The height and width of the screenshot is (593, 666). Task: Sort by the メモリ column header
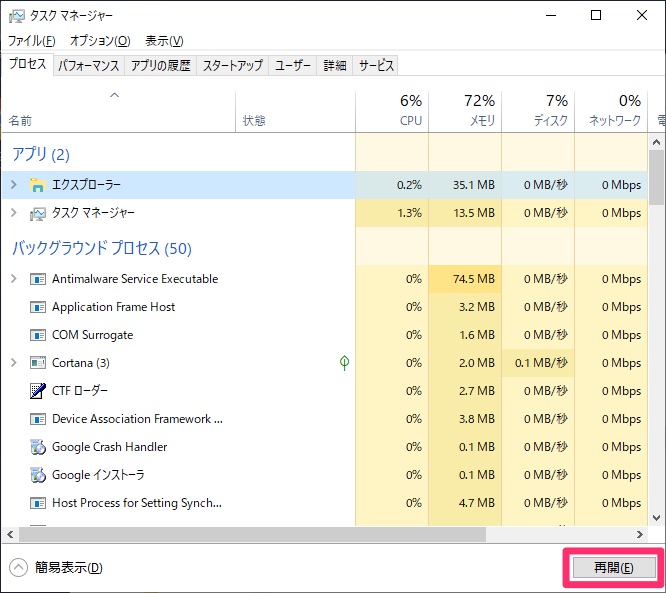click(x=465, y=111)
